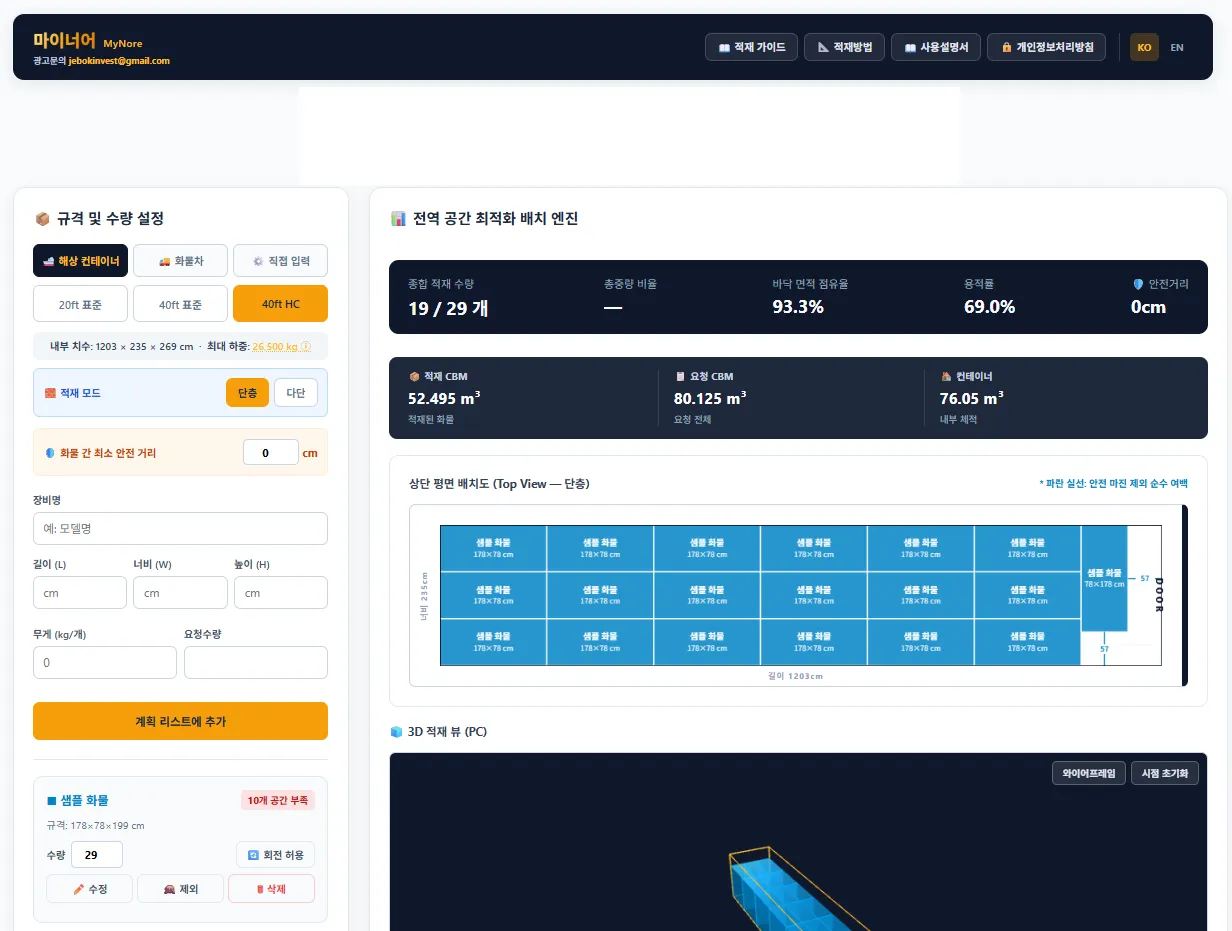Click the 19 / 29 개 total loaded value

448,307
